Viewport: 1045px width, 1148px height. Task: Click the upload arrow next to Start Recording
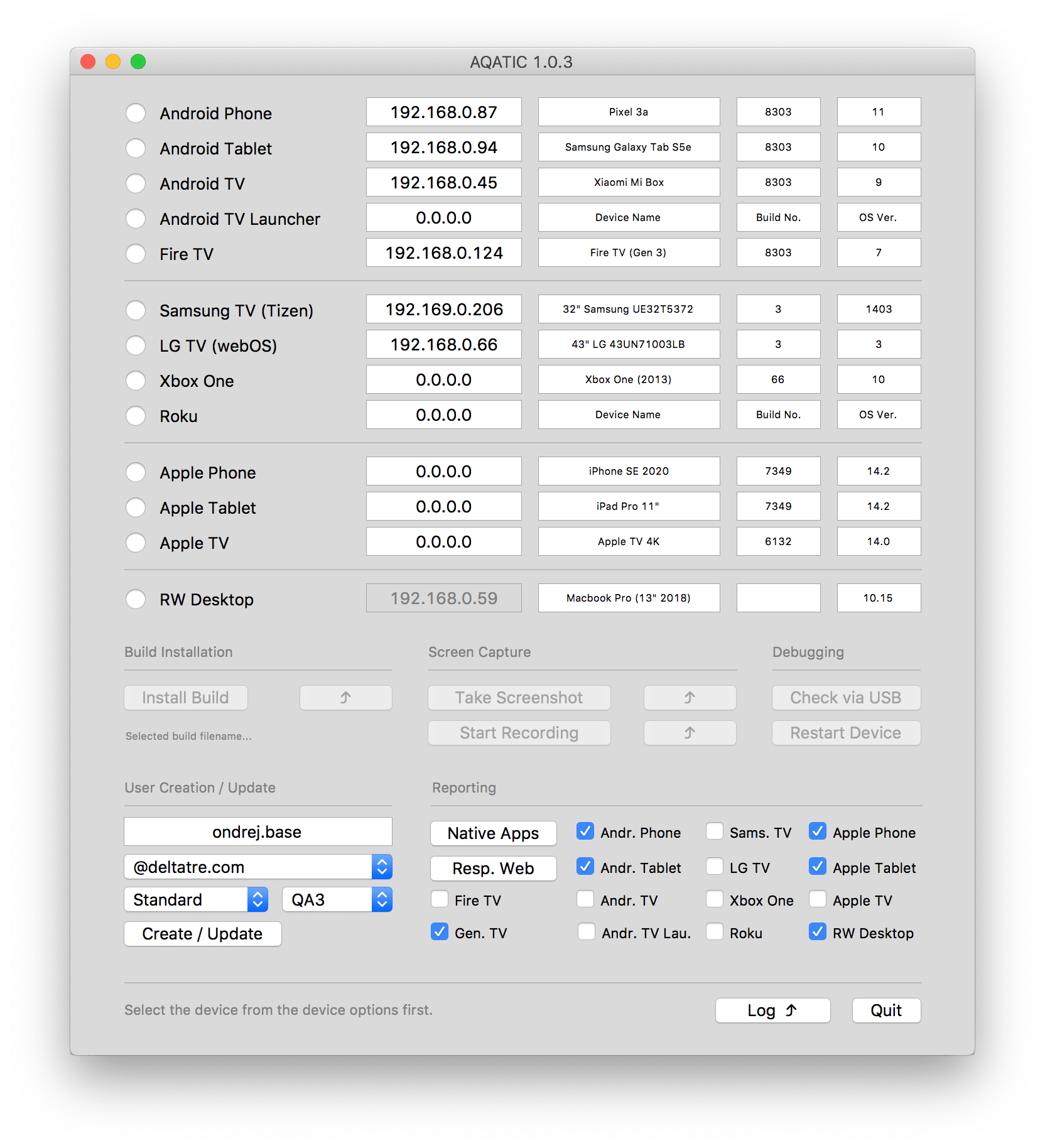[x=690, y=733]
